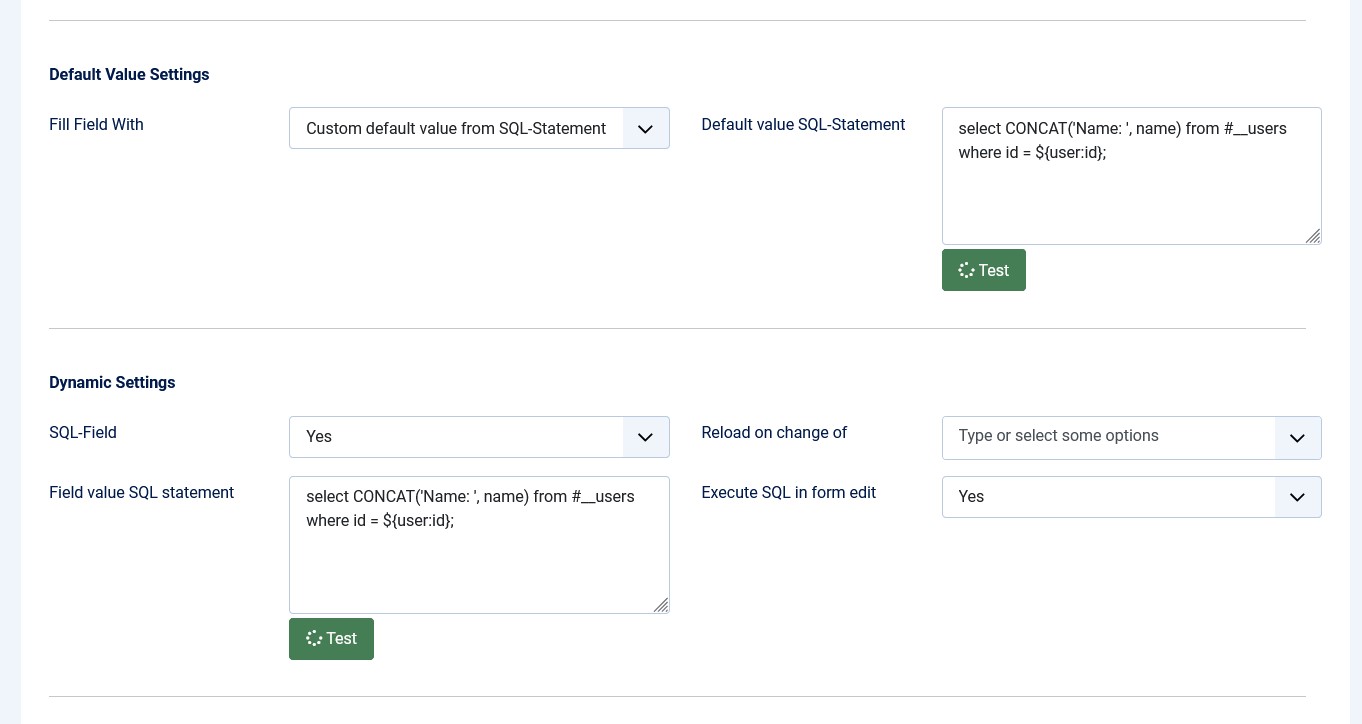Click the chevron icon on the Execute SQL in form edit dropdown
1362x724 pixels.
(1297, 497)
